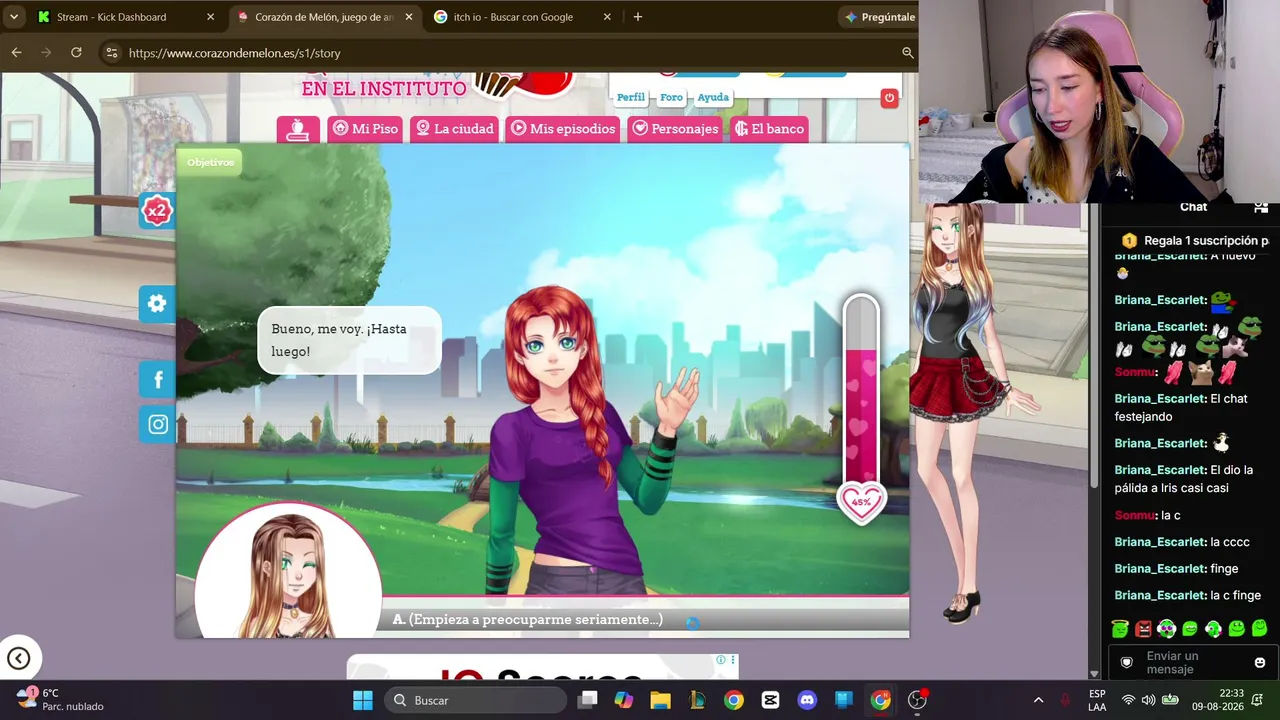Click the Pregúntale button in browser
Viewport: 1280px width, 720px height.
coord(878,17)
